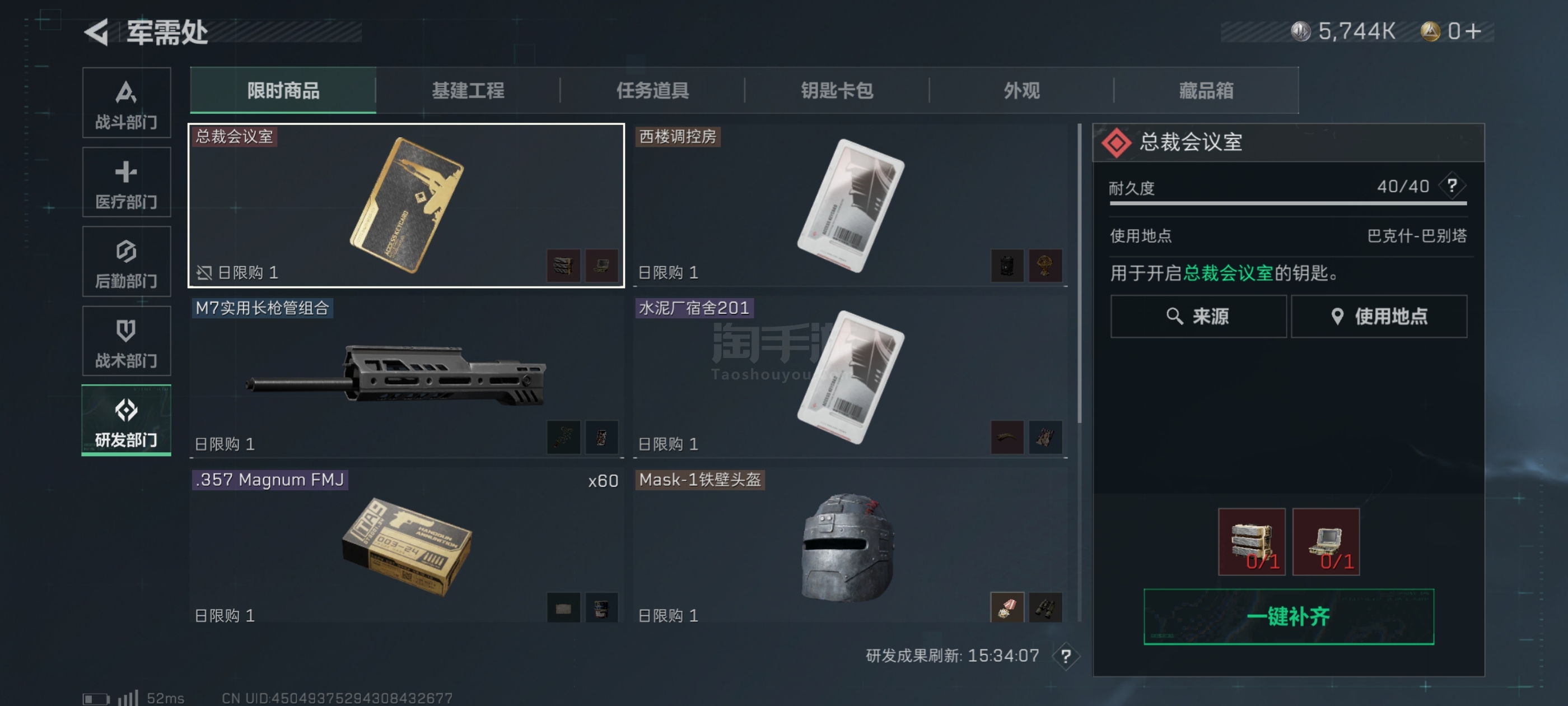1568x706 pixels.
Task: Open the 藏品箱 tab
Action: tap(1206, 91)
